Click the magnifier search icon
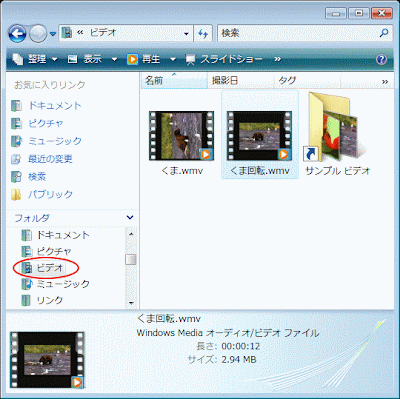400x399 pixels. coord(384,33)
